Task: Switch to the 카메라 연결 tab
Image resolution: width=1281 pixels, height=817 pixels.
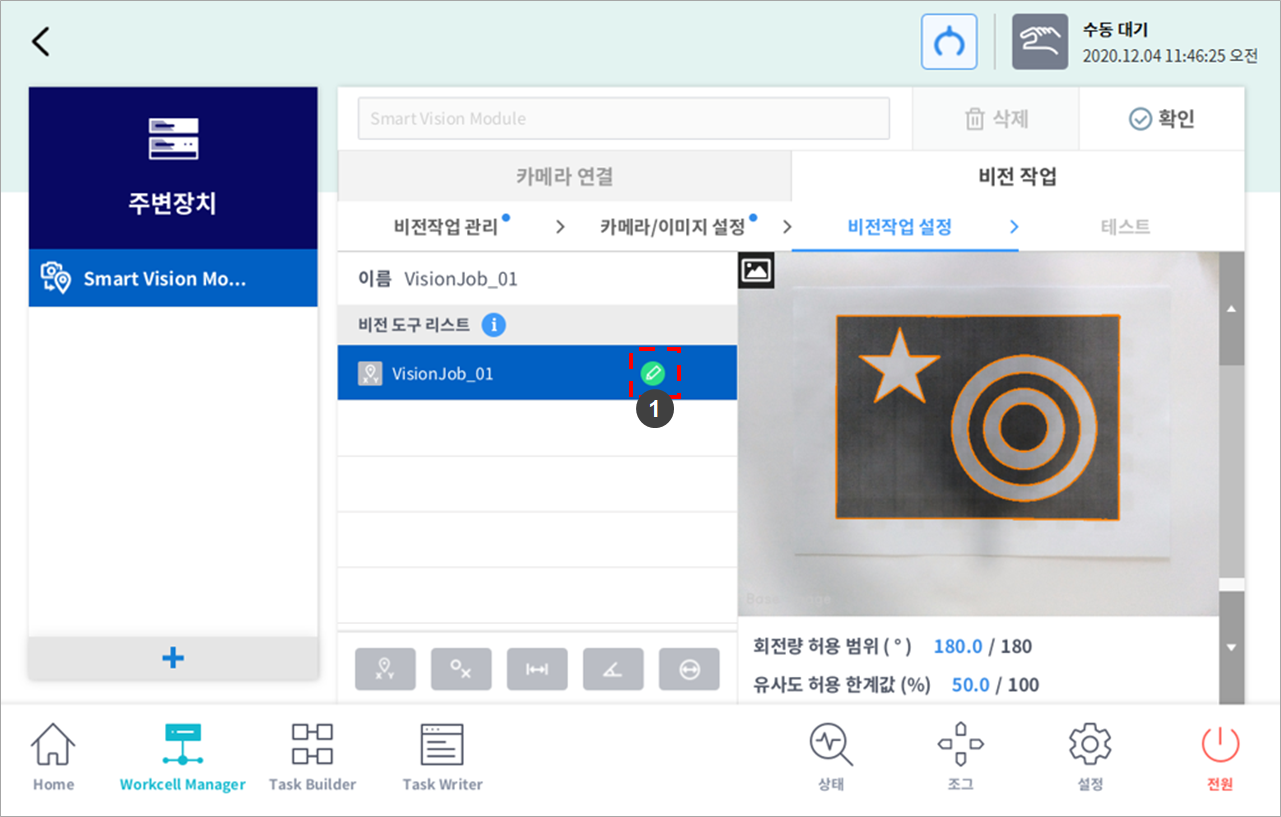Action: 564,177
